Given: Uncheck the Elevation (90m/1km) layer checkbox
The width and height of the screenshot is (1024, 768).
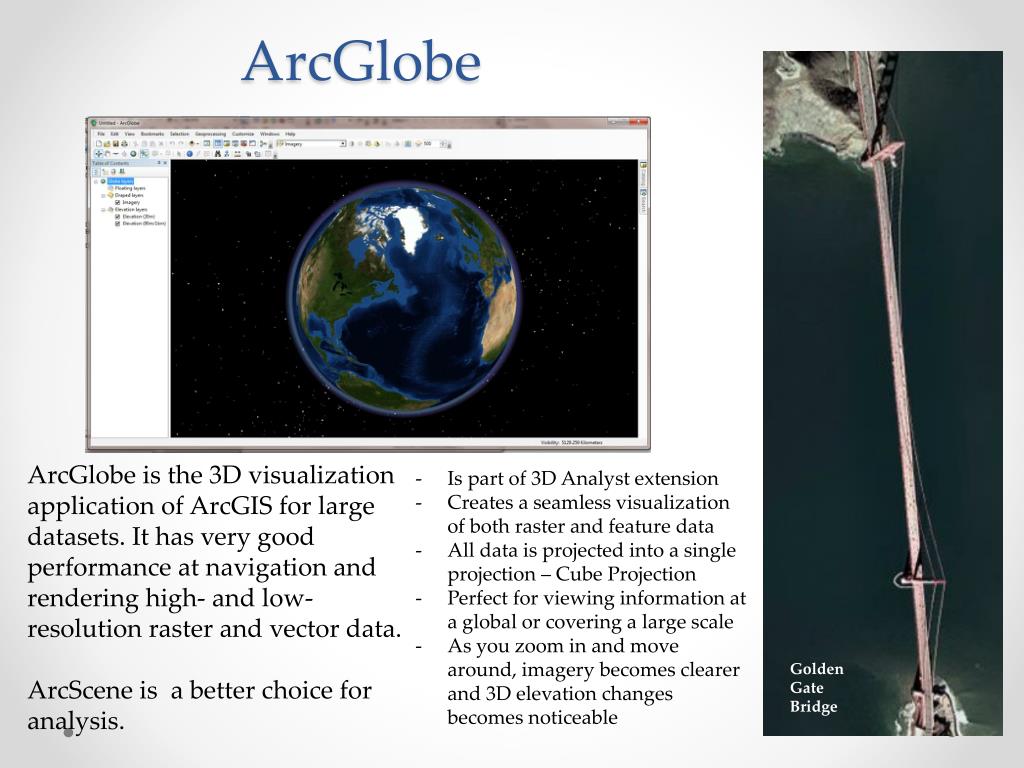Looking at the screenshot, I should (x=118, y=223).
